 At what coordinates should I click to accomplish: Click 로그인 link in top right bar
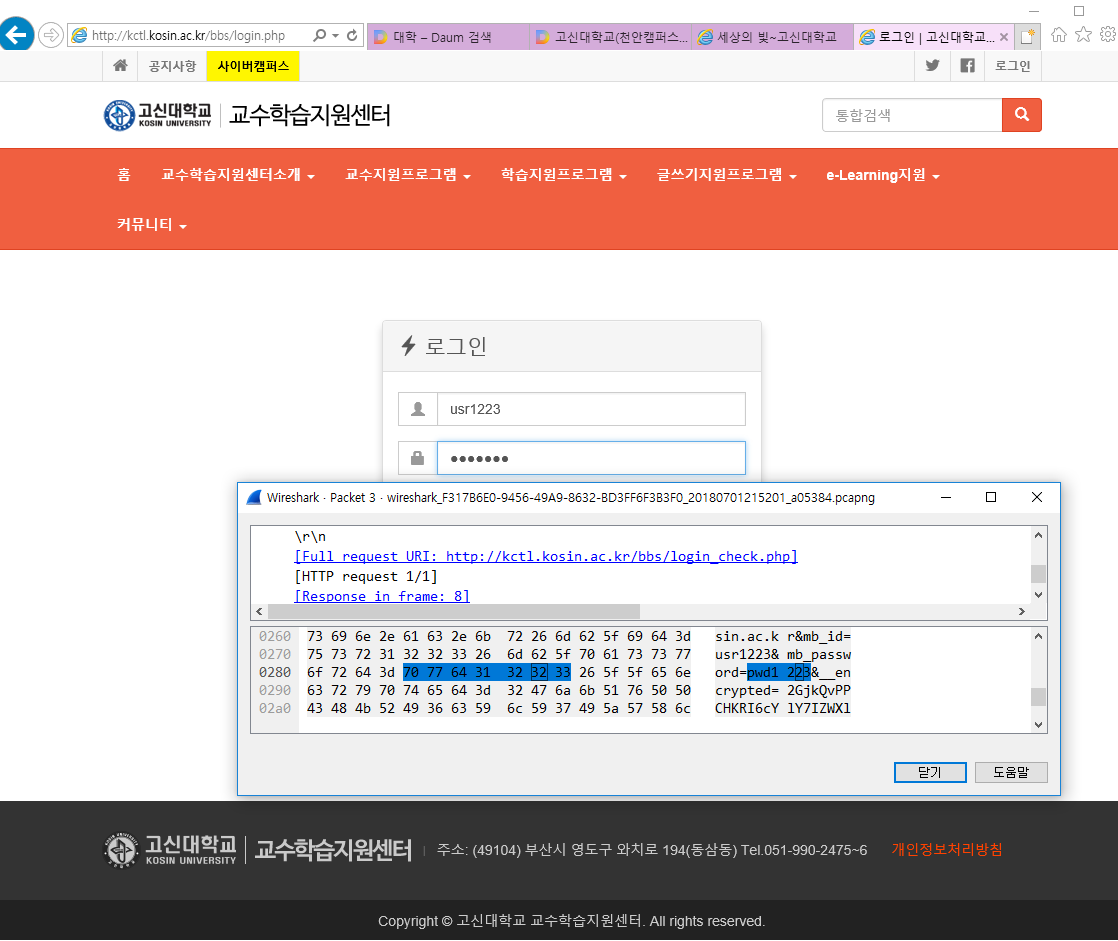coord(1012,66)
